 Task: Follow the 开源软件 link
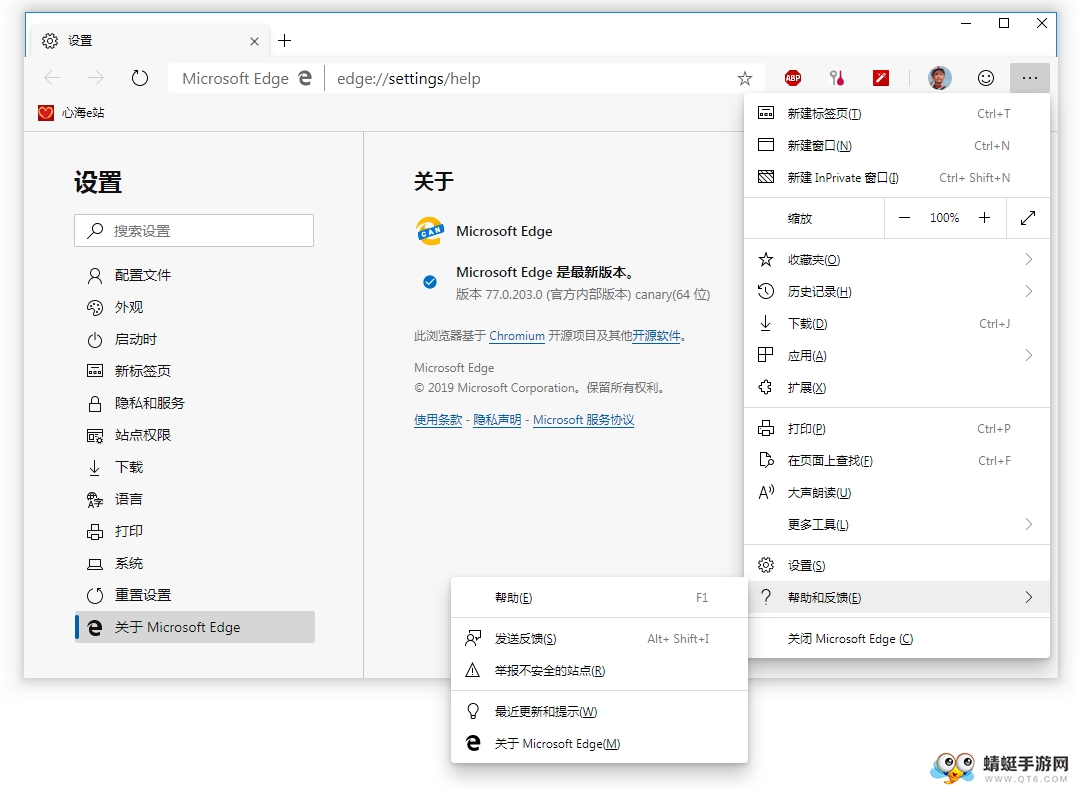coord(656,336)
